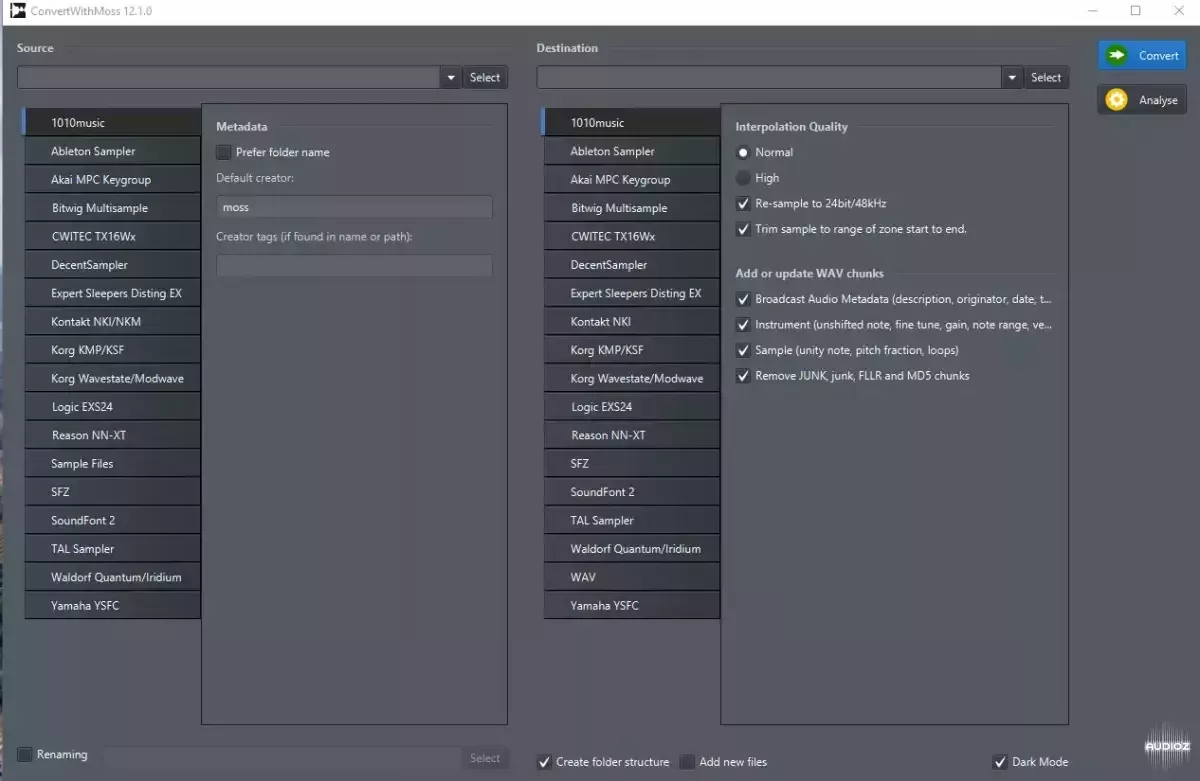Toggle the Renaming checkbox

point(25,754)
